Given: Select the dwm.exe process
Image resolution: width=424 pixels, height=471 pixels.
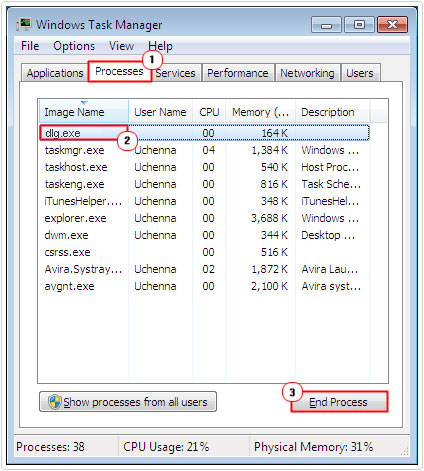Looking at the screenshot, I should point(204,235).
